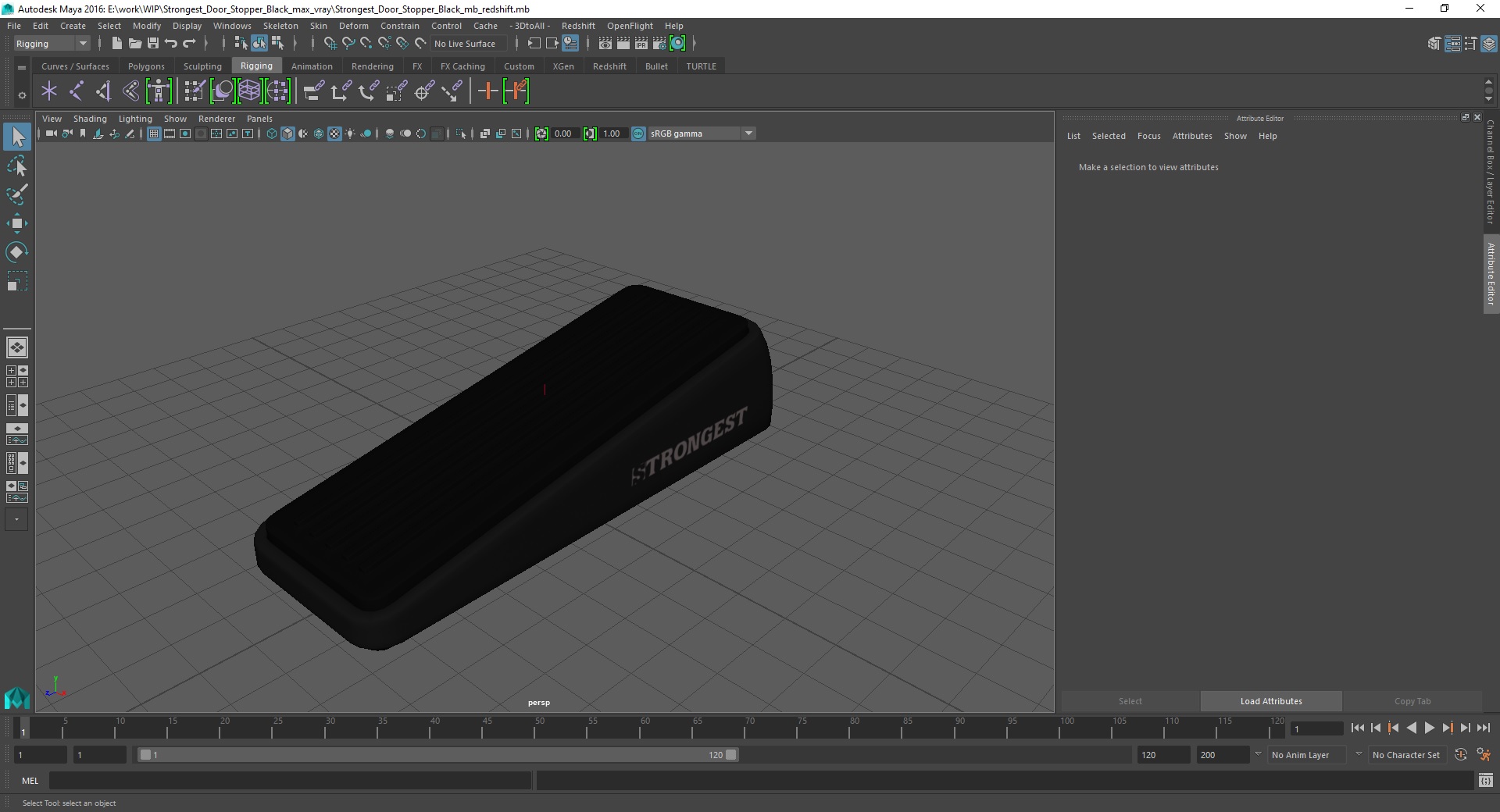Go to the end of playback range
Image resolution: width=1500 pixels, height=812 pixels.
pyautogui.click(x=1483, y=728)
